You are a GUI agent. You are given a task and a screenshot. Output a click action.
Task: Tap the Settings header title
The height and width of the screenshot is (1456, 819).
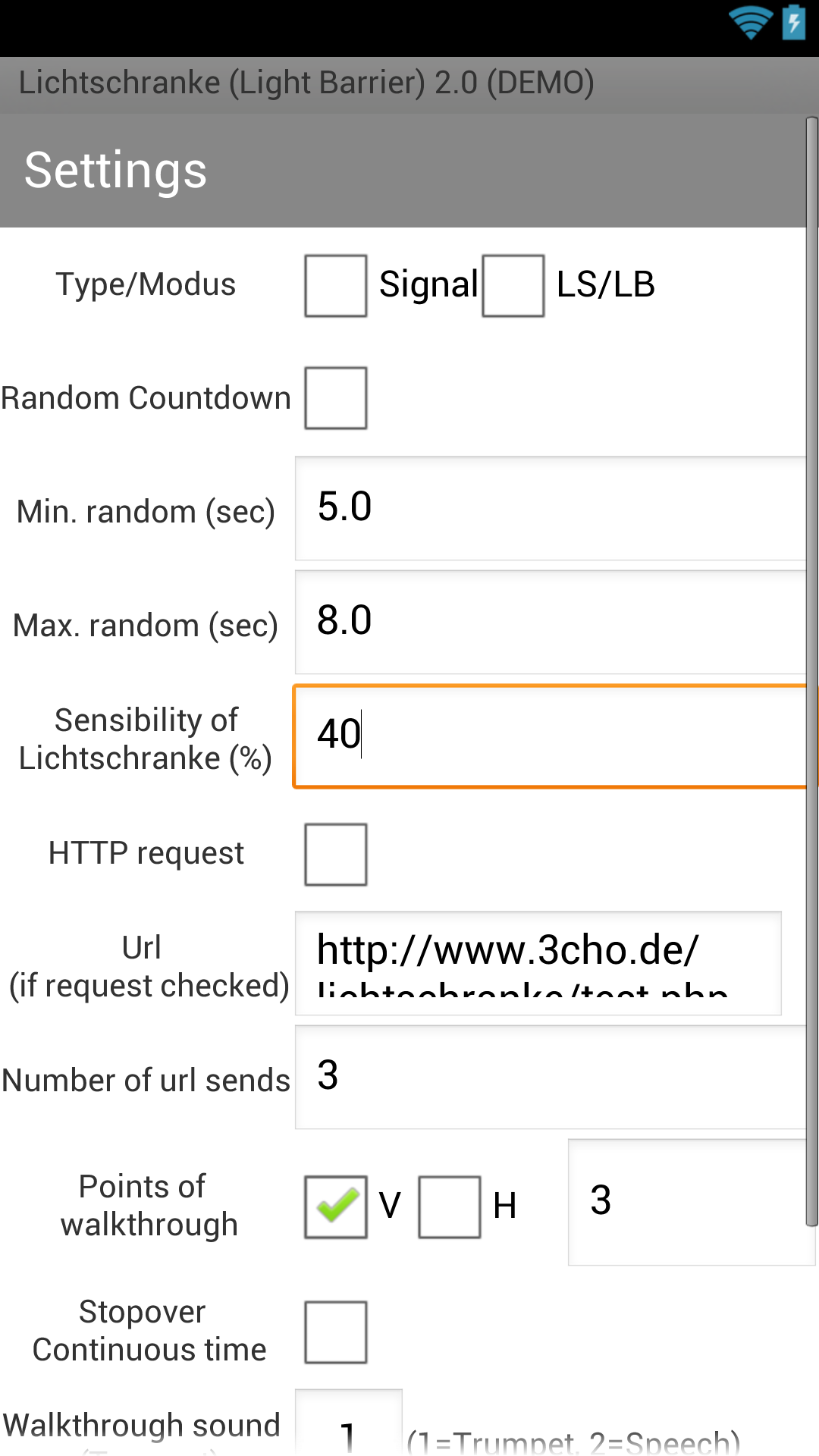tap(115, 170)
